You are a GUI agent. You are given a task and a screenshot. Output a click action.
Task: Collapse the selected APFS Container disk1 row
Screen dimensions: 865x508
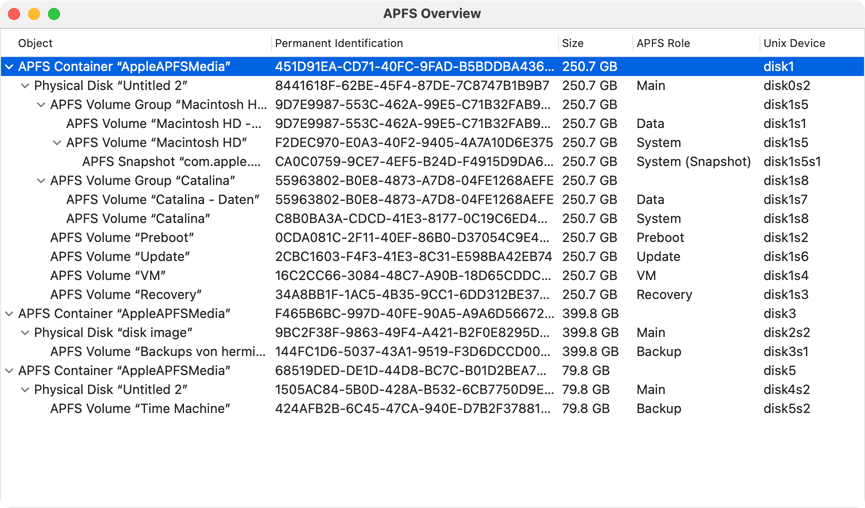tap(9, 67)
